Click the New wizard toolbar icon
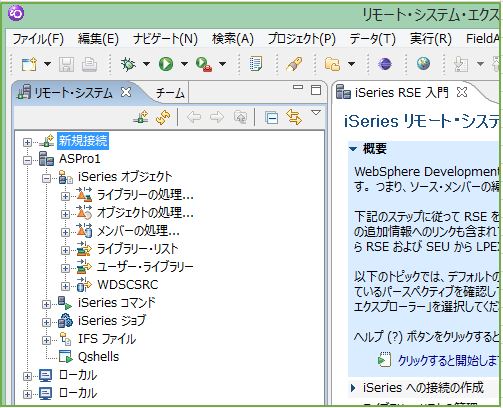The width and height of the screenshot is (503, 408). click(29, 64)
